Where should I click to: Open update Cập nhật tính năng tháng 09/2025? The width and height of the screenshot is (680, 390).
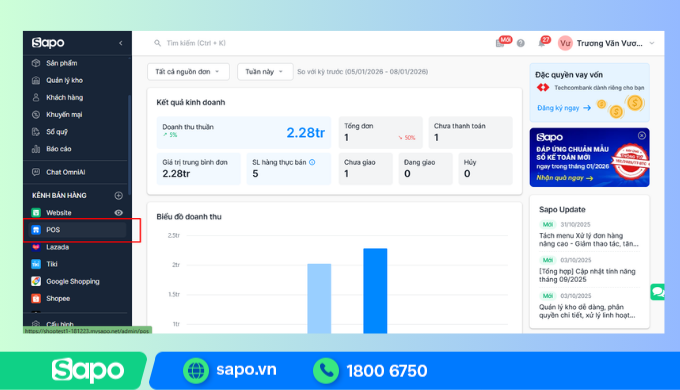[587, 275]
